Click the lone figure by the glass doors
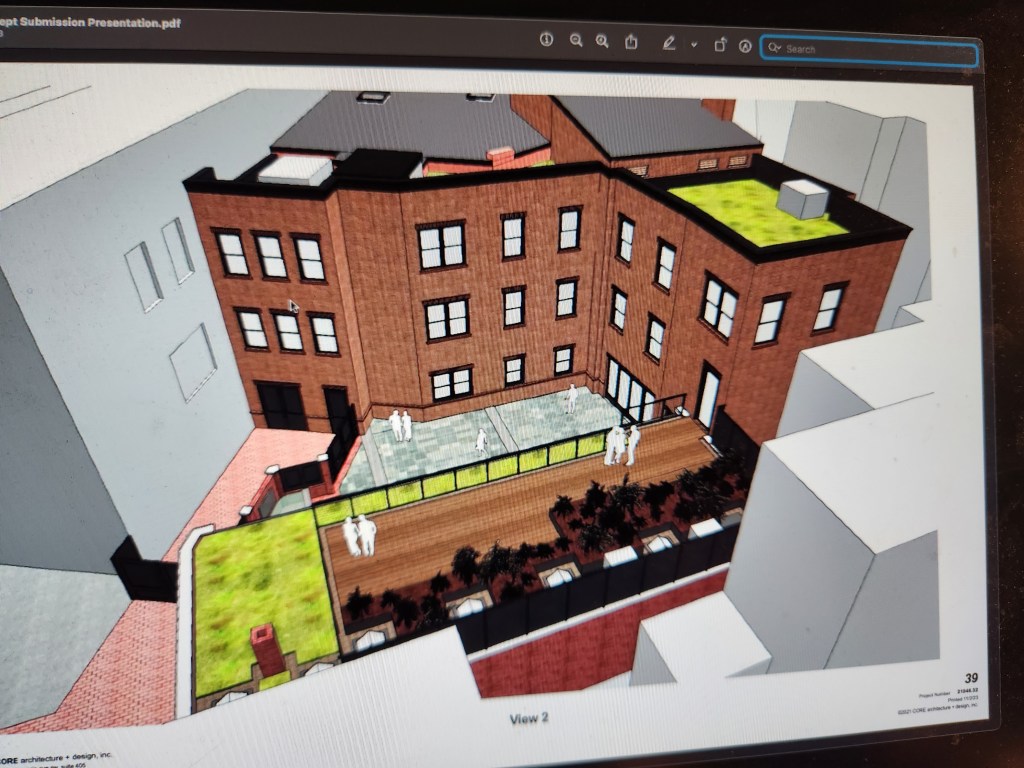This screenshot has height=768, width=1024. coord(570,399)
